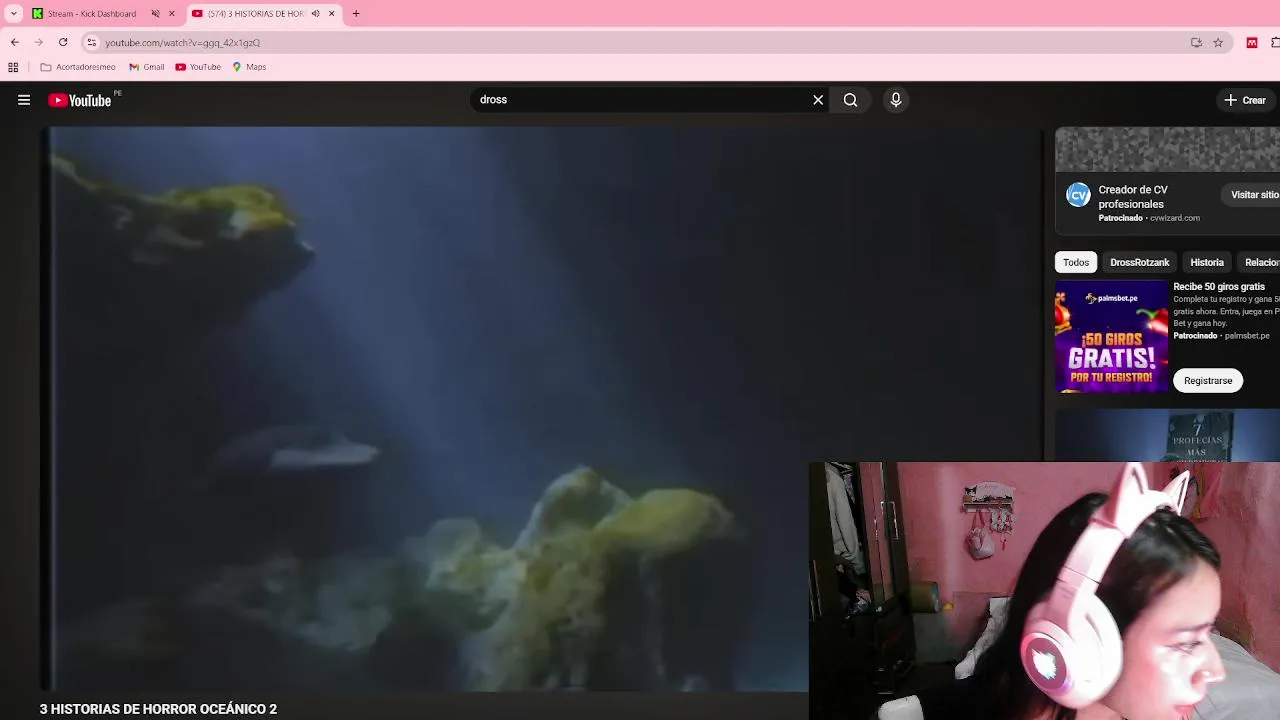Select the Historia filter chip

pos(1207,262)
